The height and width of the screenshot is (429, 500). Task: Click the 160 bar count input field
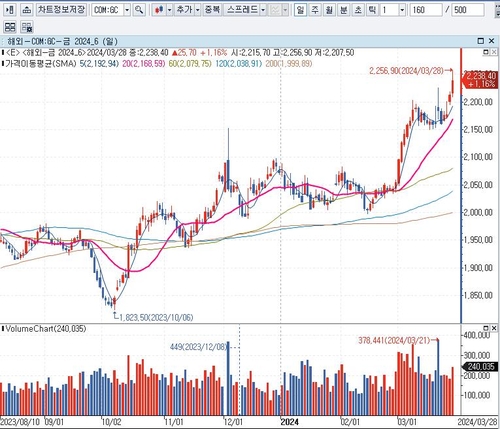coord(426,10)
